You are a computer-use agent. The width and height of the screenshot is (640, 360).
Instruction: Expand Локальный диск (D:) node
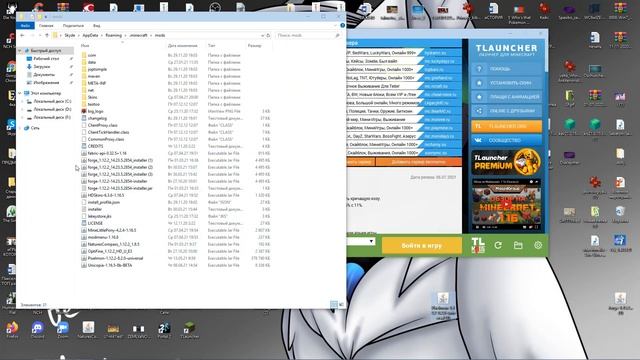point(23,109)
